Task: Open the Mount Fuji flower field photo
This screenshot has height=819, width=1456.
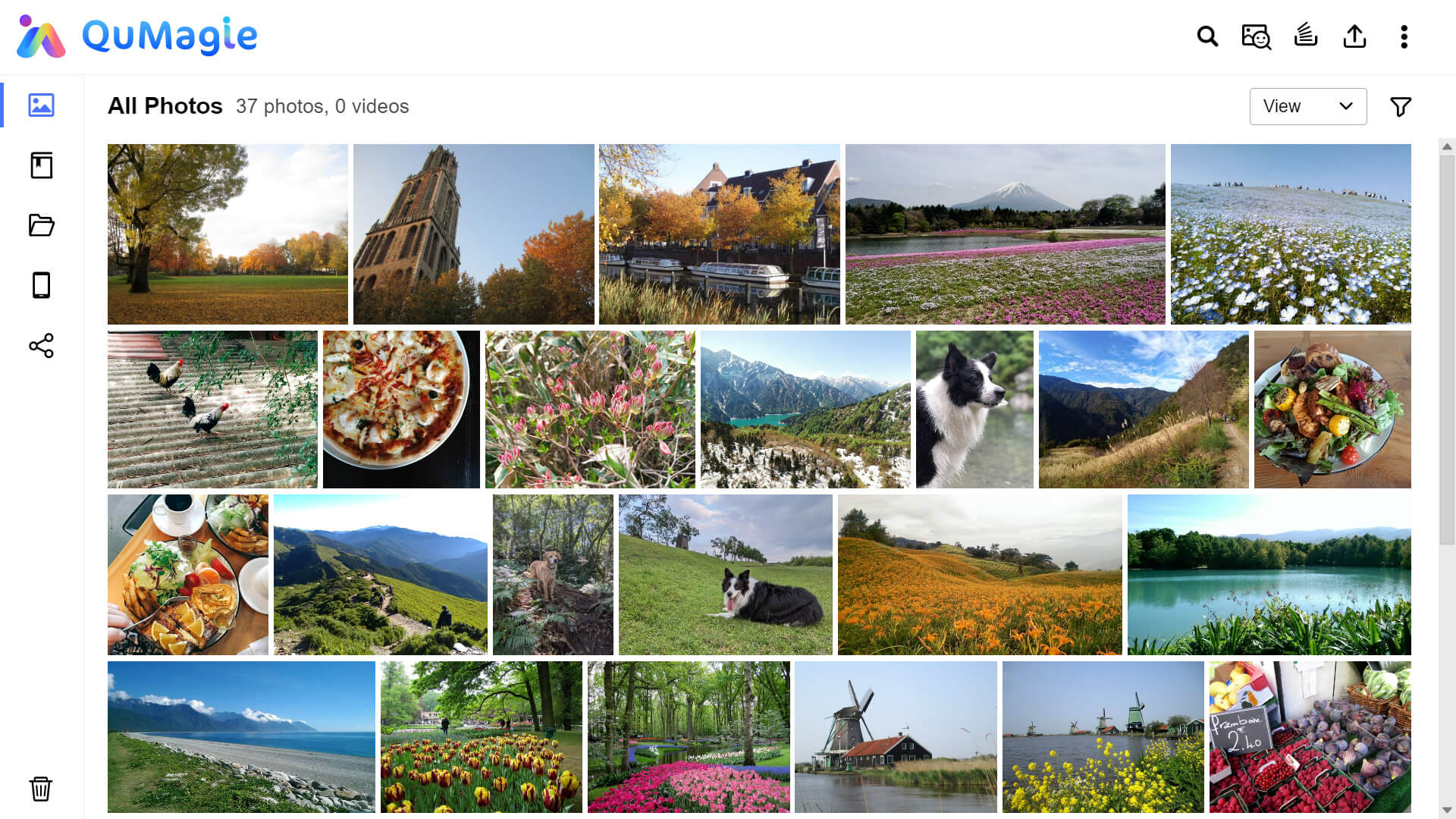Action: point(1005,234)
